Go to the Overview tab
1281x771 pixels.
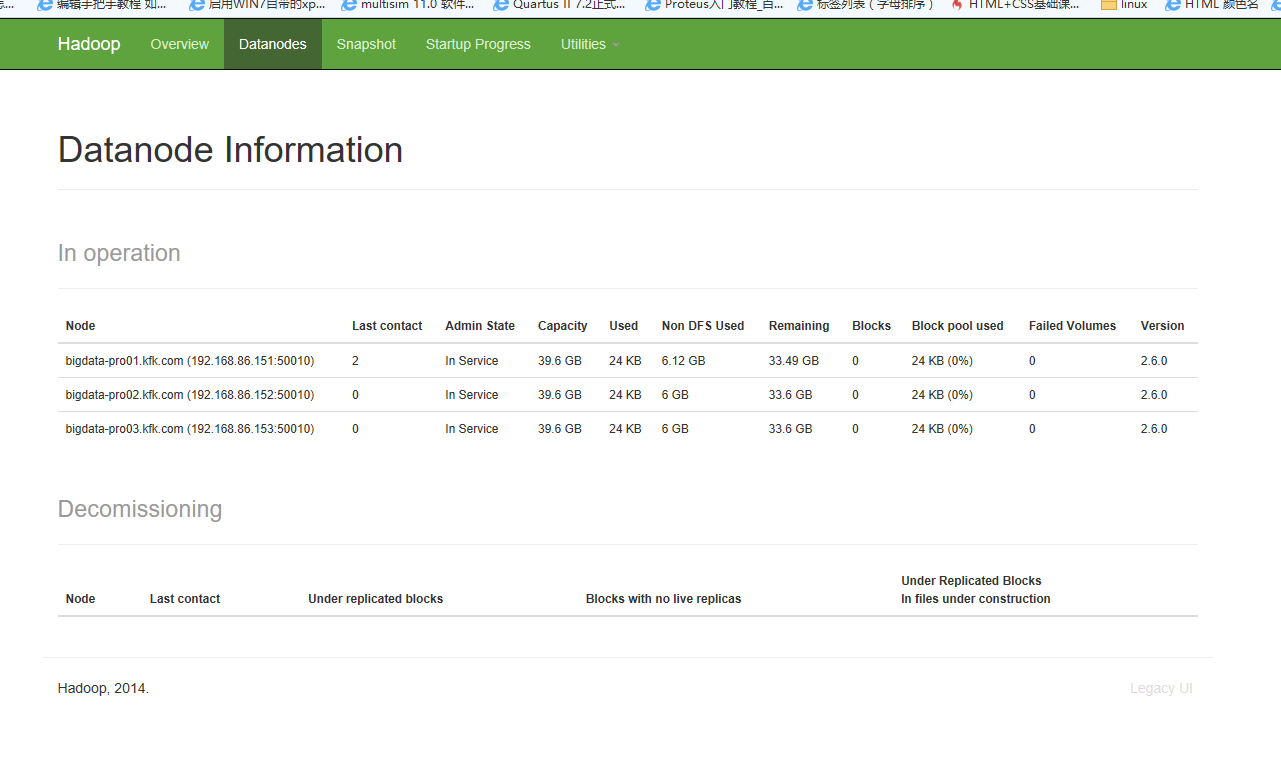[x=180, y=44]
